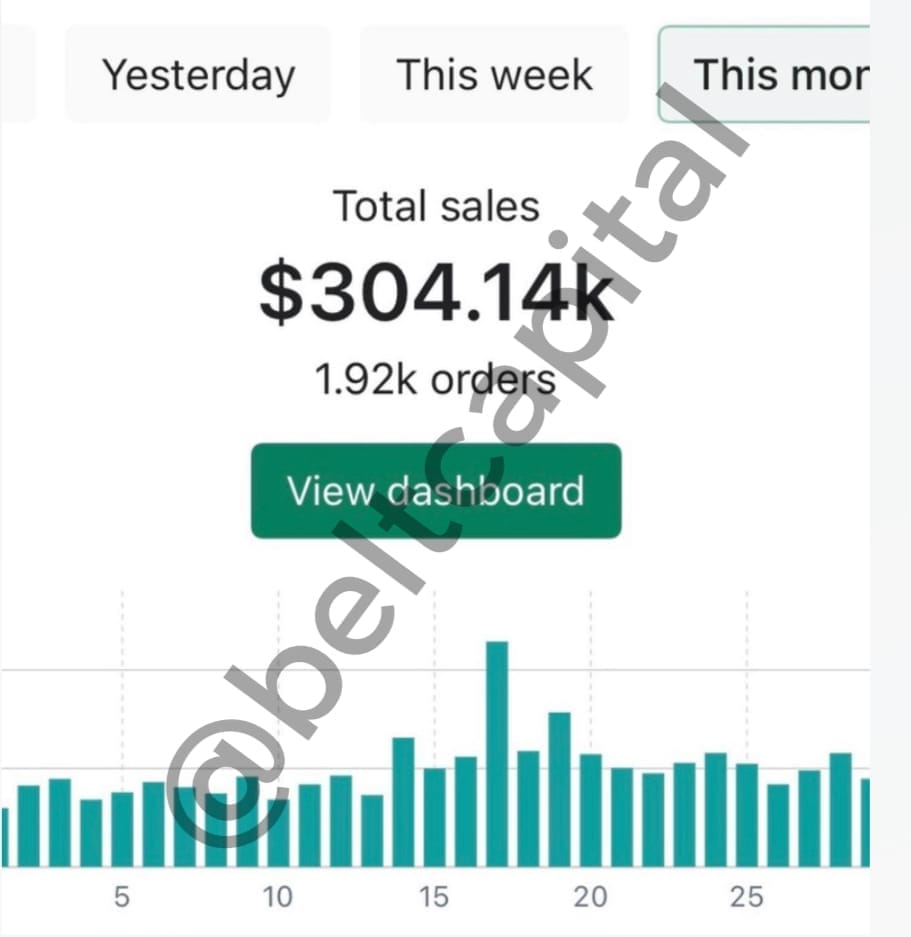Image resolution: width=911 pixels, height=937 pixels.
Task: Click the View dashboard button
Action: click(x=436, y=491)
